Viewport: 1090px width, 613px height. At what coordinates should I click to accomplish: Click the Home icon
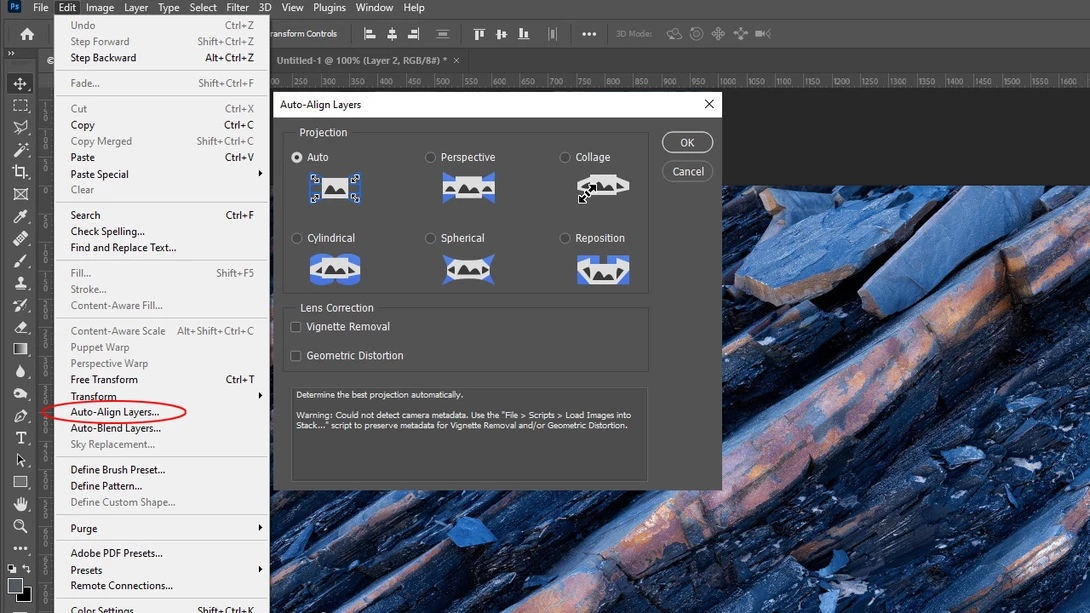tap(27, 34)
